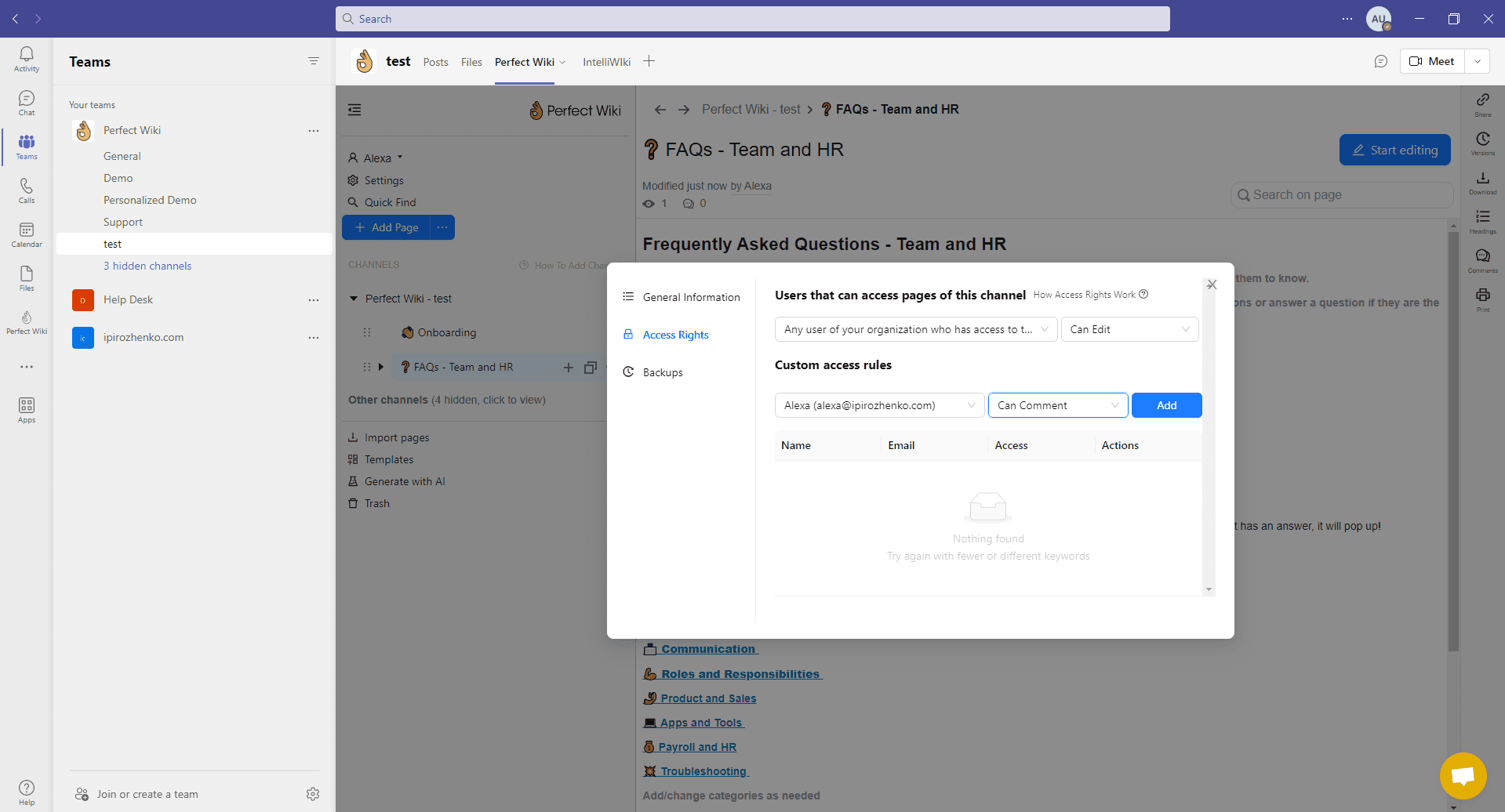Open the Perfect Wiki app in the sidebar
1505x812 pixels.
pos(27,322)
